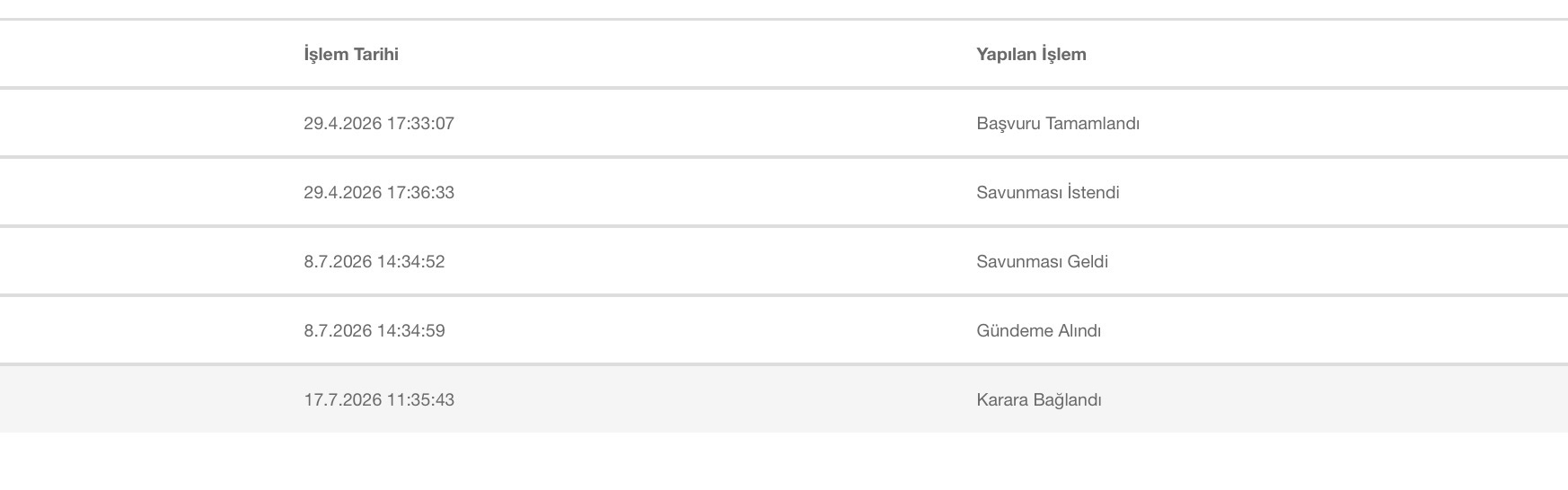1568x490 pixels.
Task: Click the Gündeme Alındı entry
Action: (1039, 331)
